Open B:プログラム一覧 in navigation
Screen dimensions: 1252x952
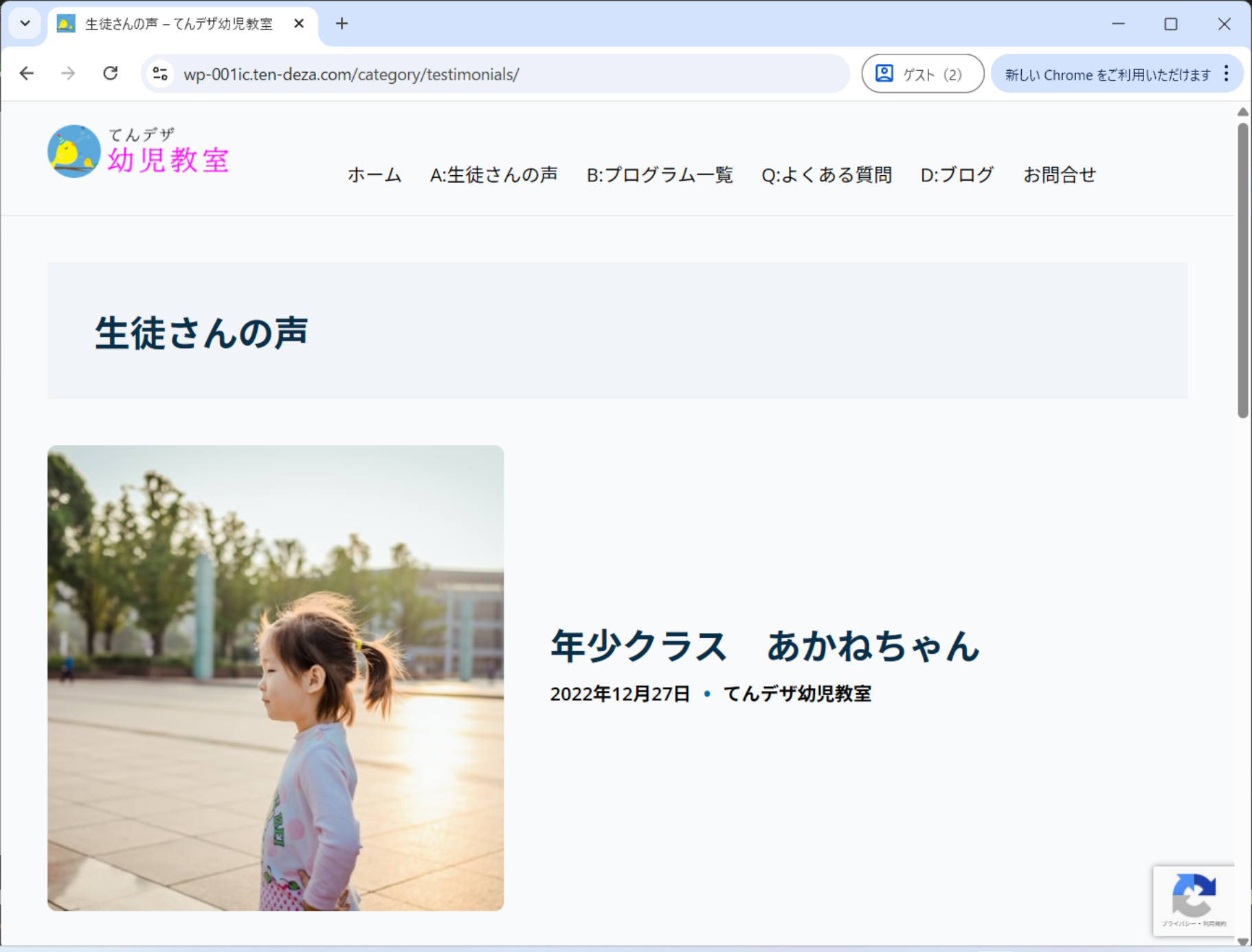click(x=659, y=175)
